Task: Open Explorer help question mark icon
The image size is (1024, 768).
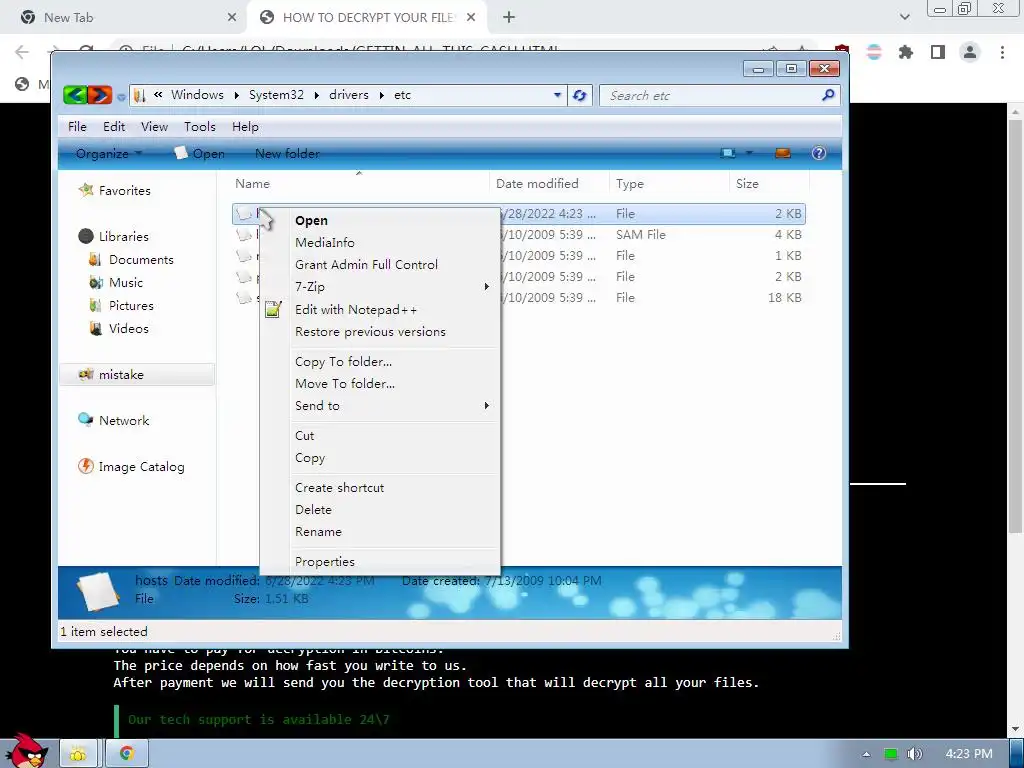Action: (819, 153)
